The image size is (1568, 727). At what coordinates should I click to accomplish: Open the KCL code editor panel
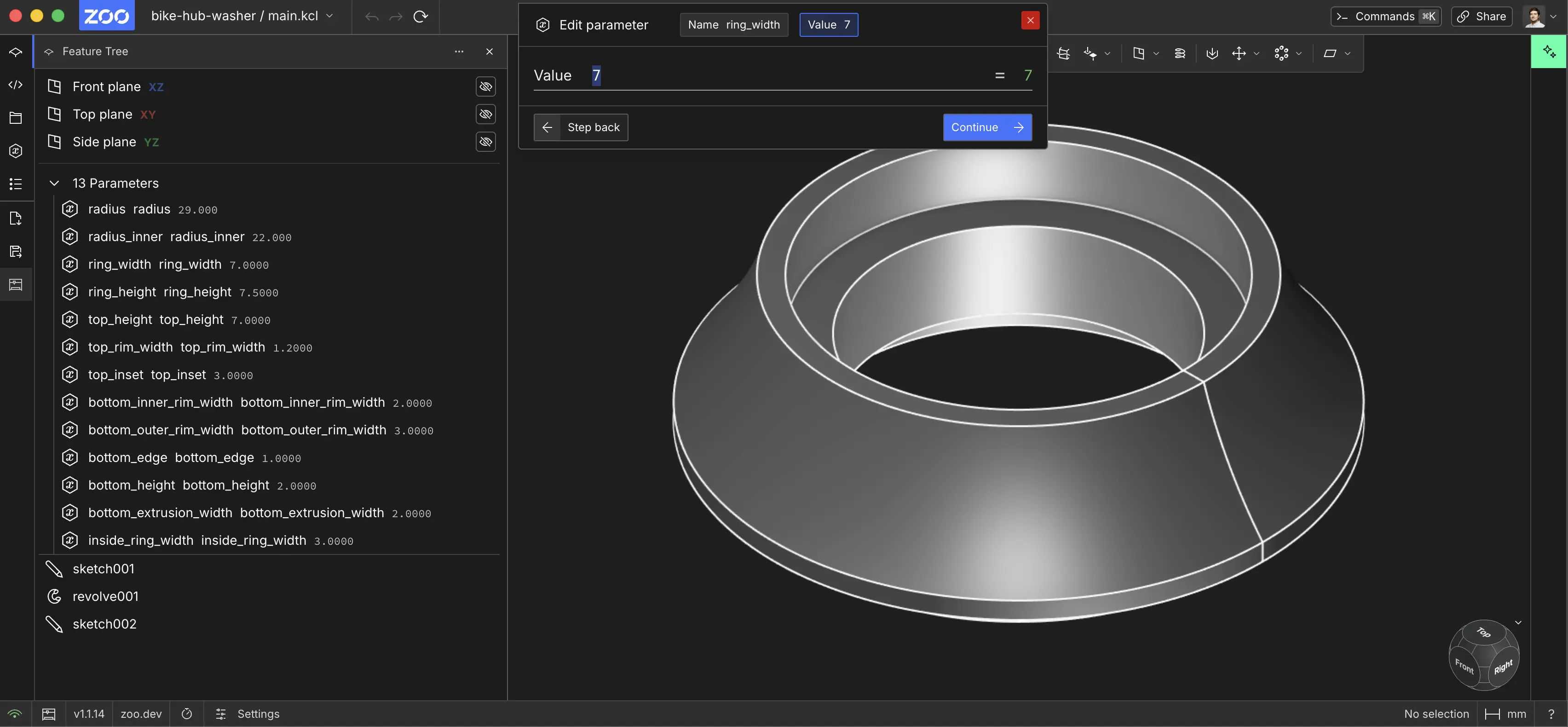point(16,84)
